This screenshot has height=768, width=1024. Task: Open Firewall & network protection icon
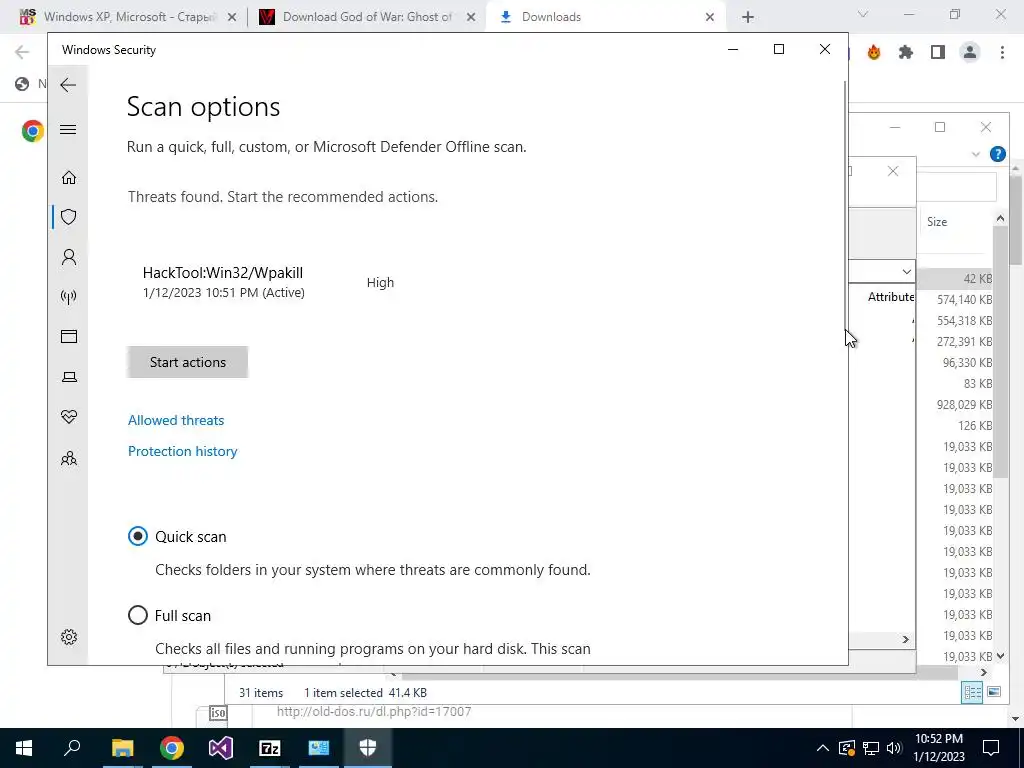tap(69, 297)
